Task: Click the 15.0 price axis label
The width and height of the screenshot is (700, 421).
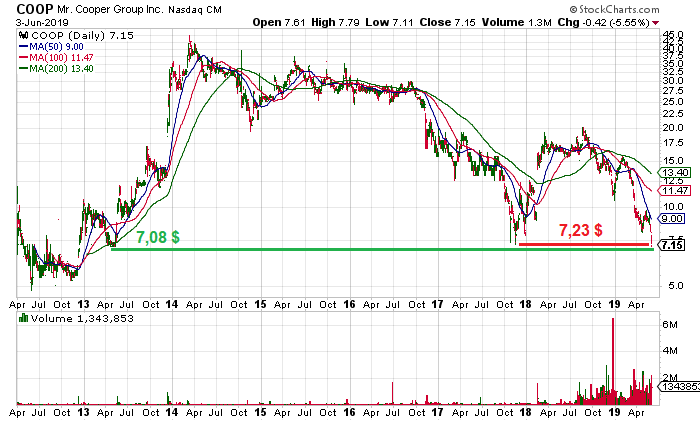Action: [x=673, y=161]
